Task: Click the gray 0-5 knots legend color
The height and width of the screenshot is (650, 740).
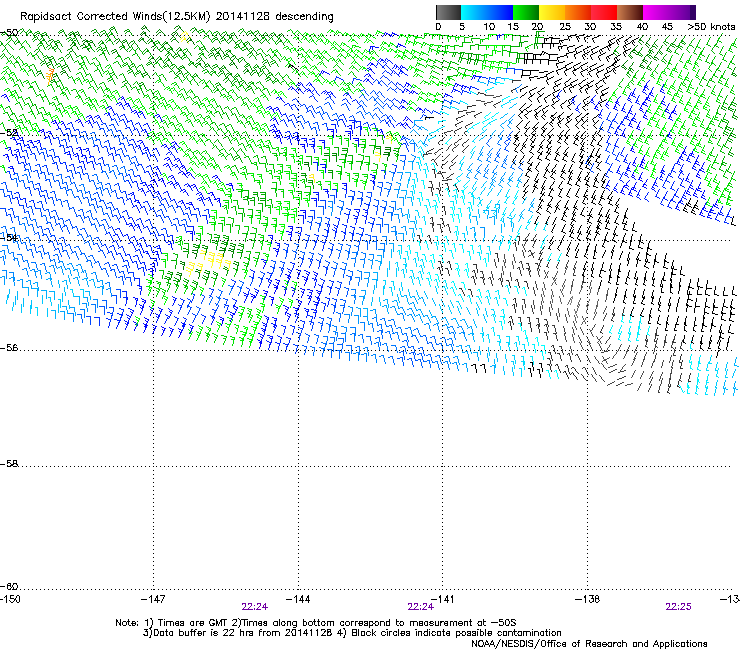Action: click(x=448, y=12)
